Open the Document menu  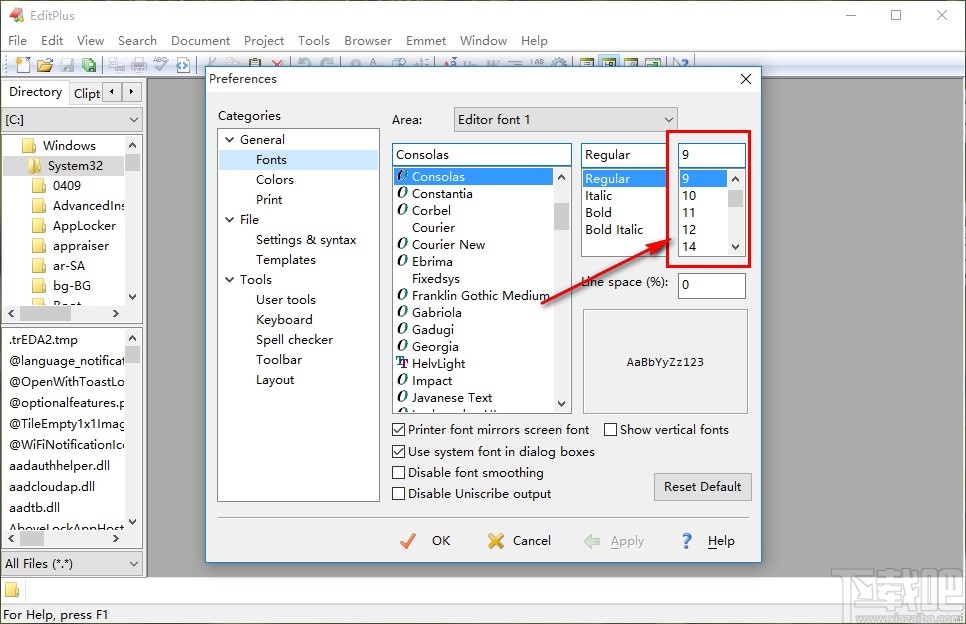[x=200, y=41]
